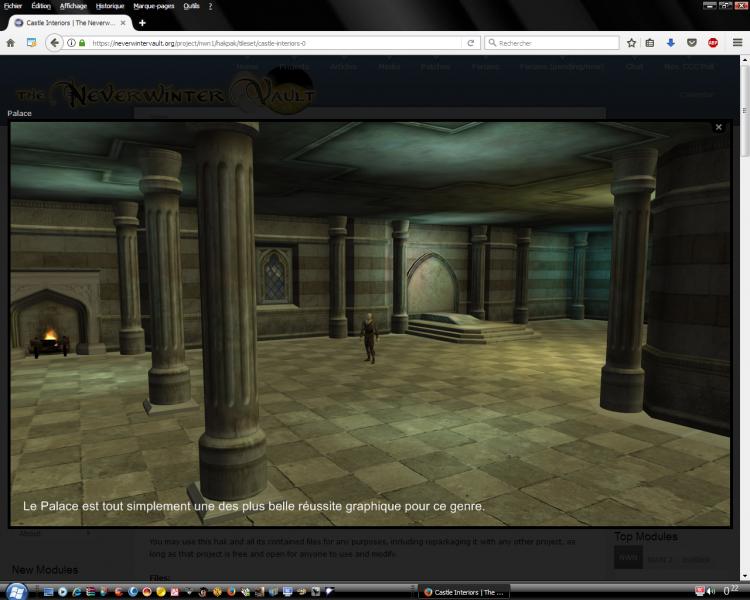750x600 pixels.
Task: Open the downloads arrow panel
Action: point(671,43)
